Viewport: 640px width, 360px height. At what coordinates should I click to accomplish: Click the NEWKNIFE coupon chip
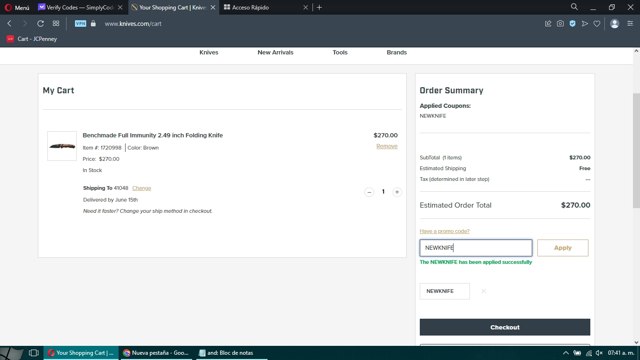pyautogui.click(x=444, y=291)
